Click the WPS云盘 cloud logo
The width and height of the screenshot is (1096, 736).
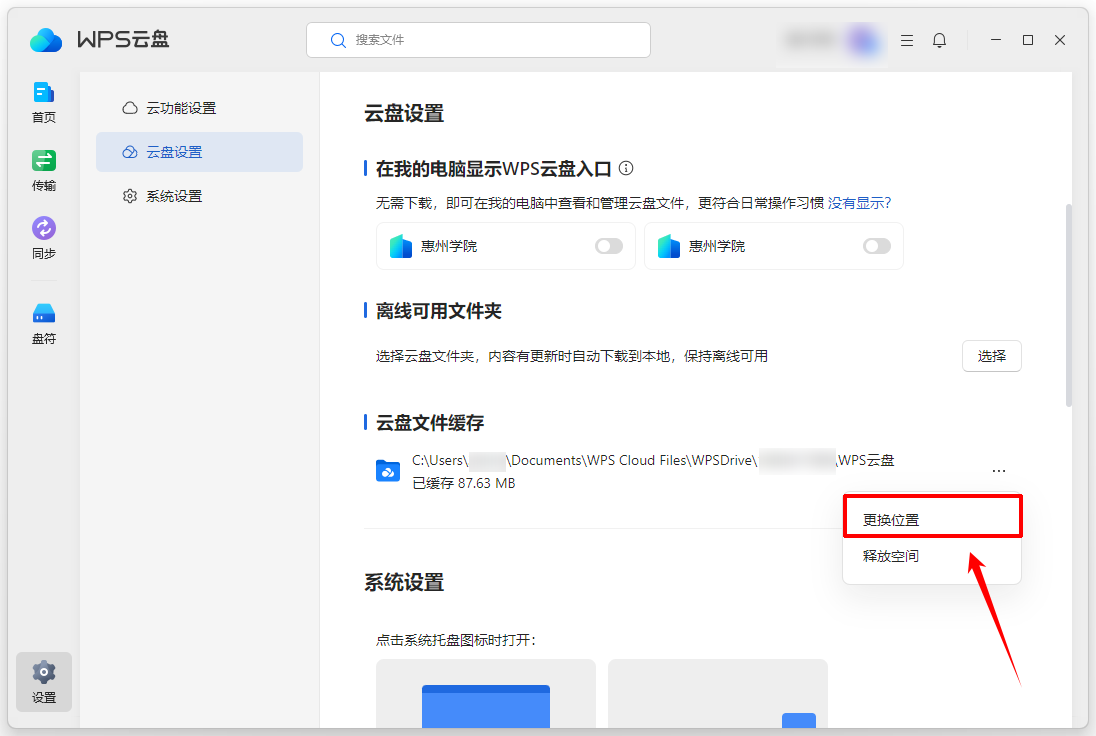coord(46,40)
